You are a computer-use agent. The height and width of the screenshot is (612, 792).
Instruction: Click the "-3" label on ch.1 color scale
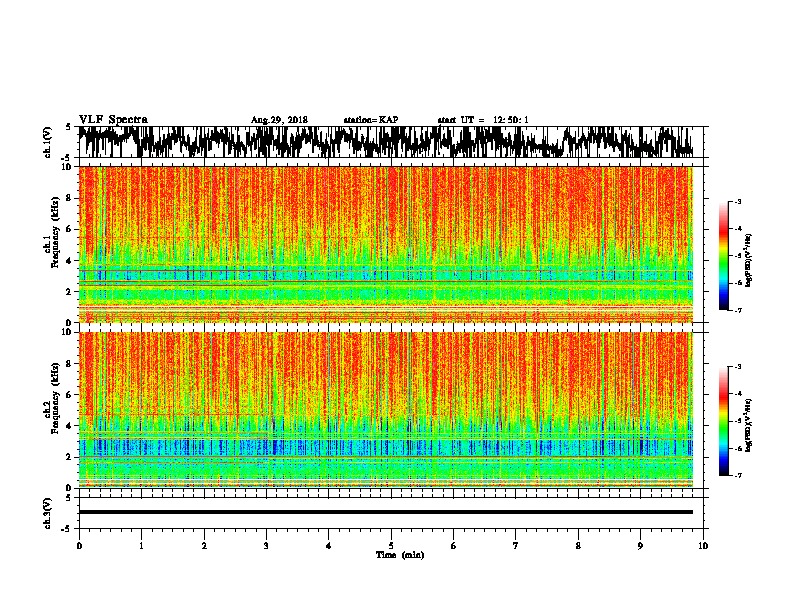(x=737, y=202)
